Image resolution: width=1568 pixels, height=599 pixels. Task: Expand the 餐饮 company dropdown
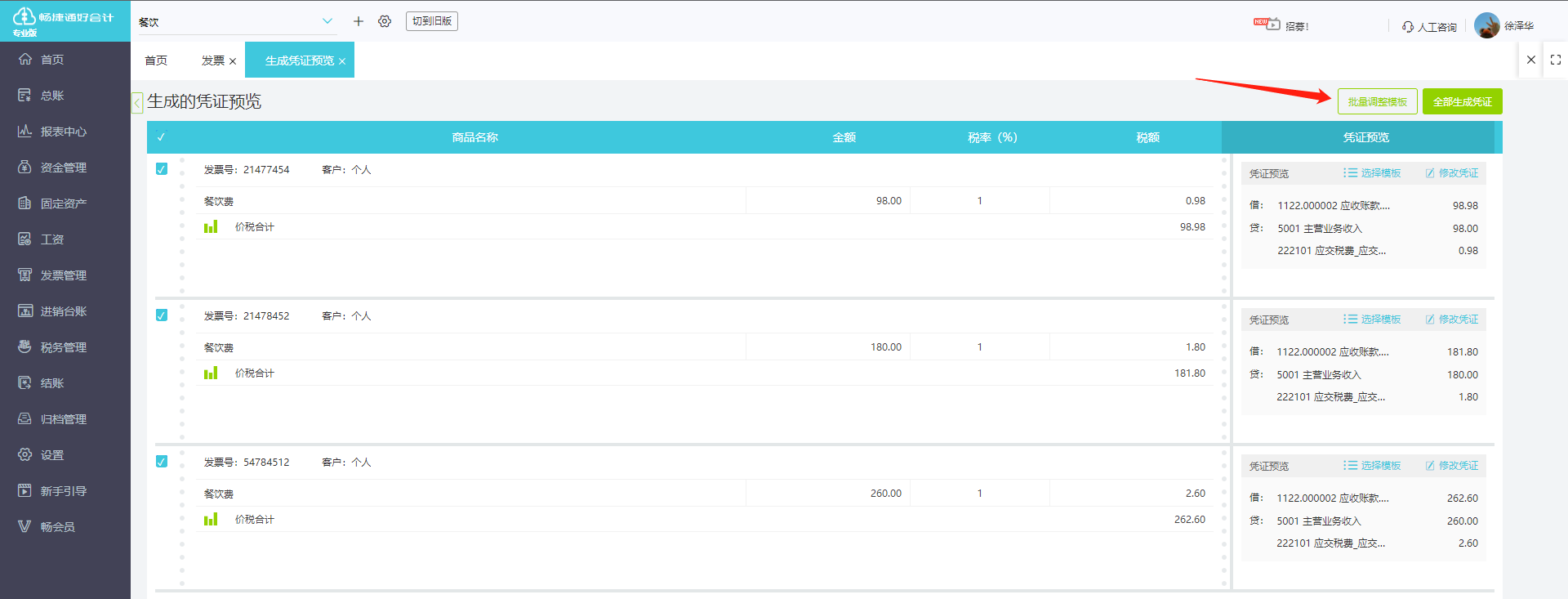[327, 21]
